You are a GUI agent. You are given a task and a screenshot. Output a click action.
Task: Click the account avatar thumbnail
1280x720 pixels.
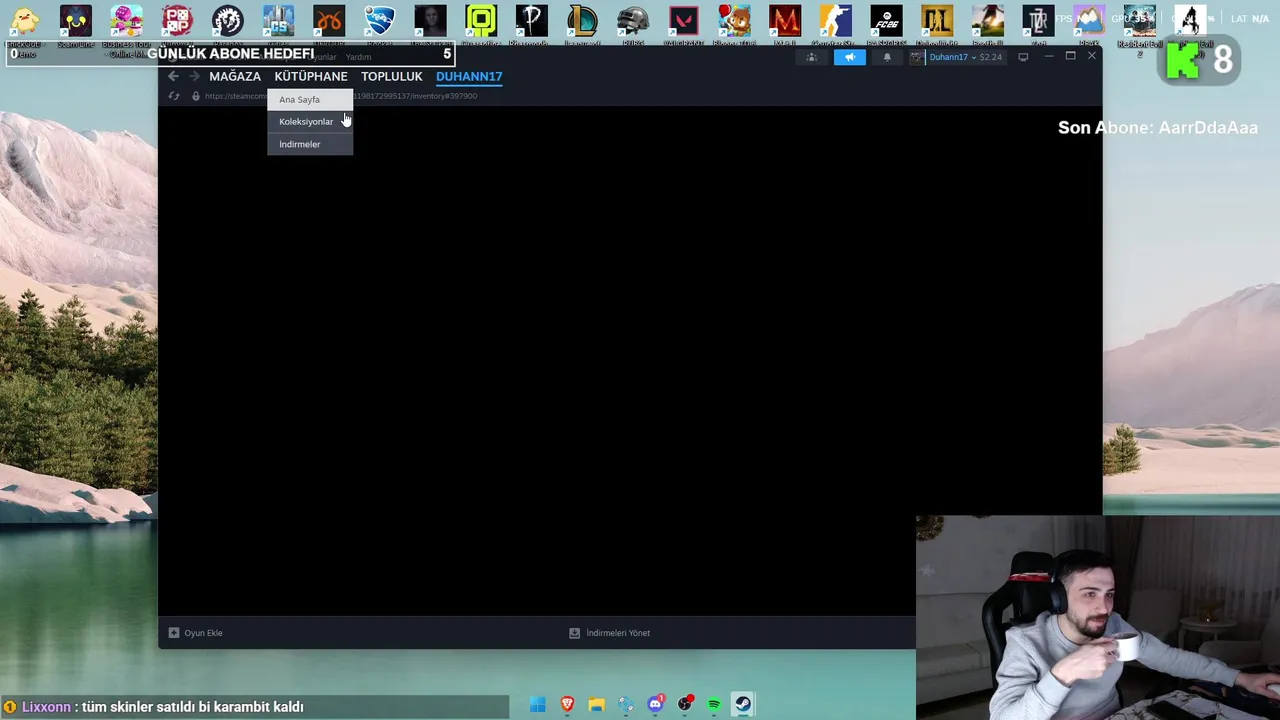pos(917,57)
